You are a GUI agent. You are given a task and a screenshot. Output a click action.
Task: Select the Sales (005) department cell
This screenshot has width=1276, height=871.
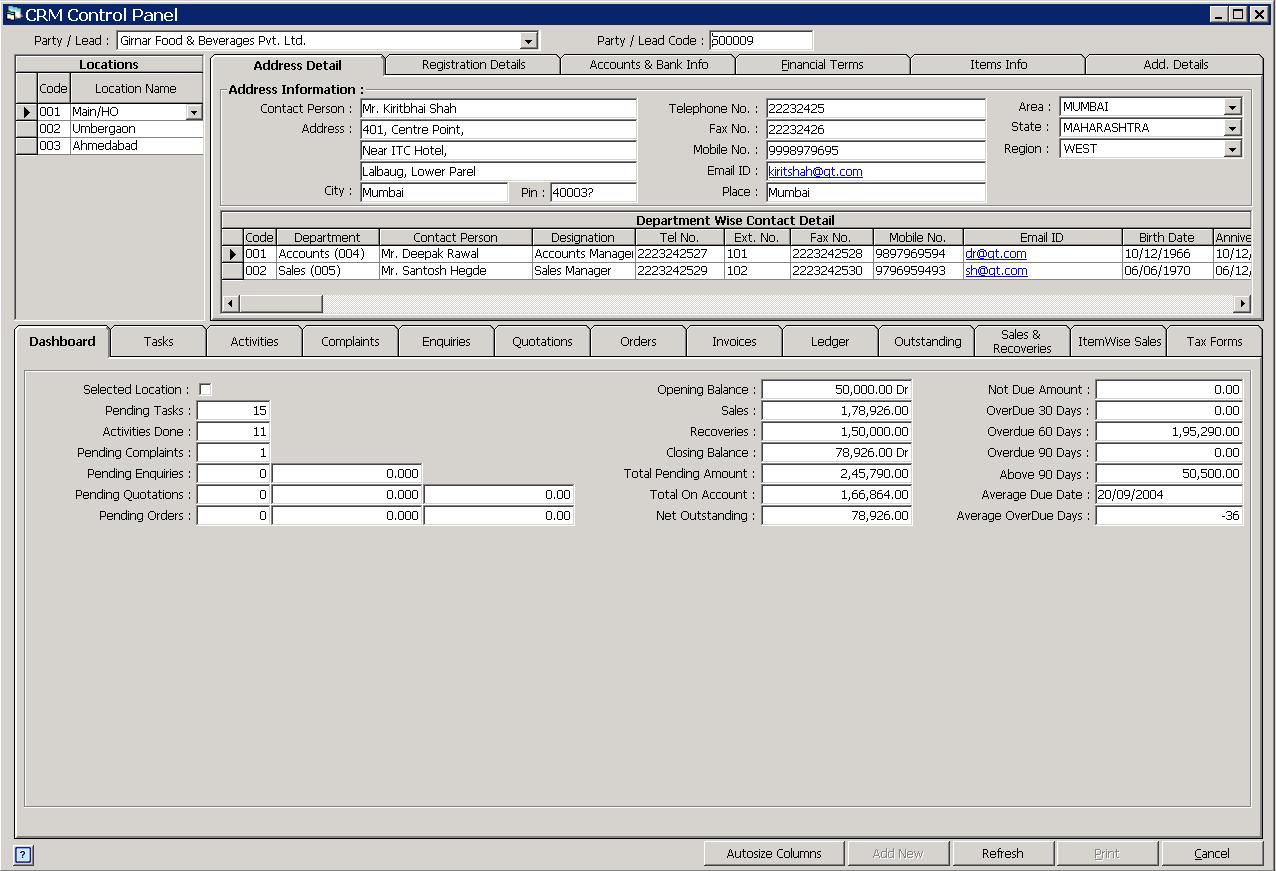tap(327, 271)
